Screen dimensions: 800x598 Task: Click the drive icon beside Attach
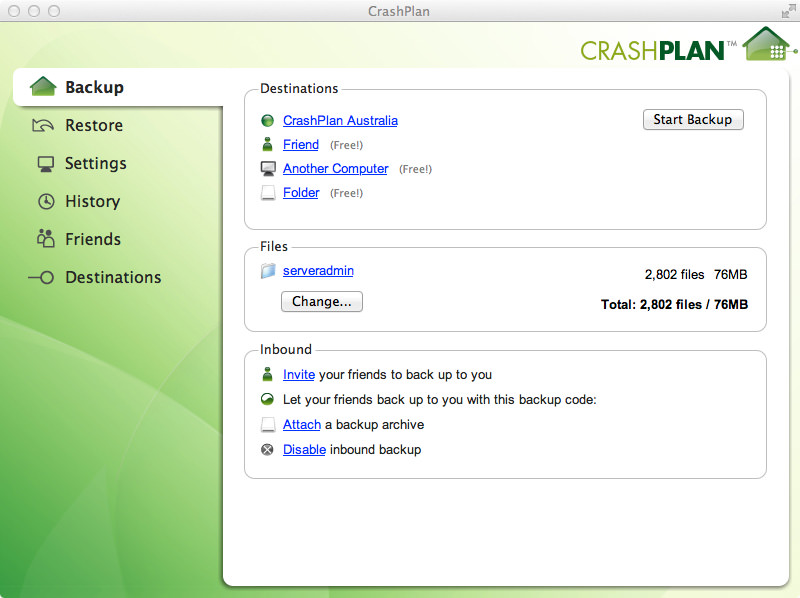[x=268, y=425]
